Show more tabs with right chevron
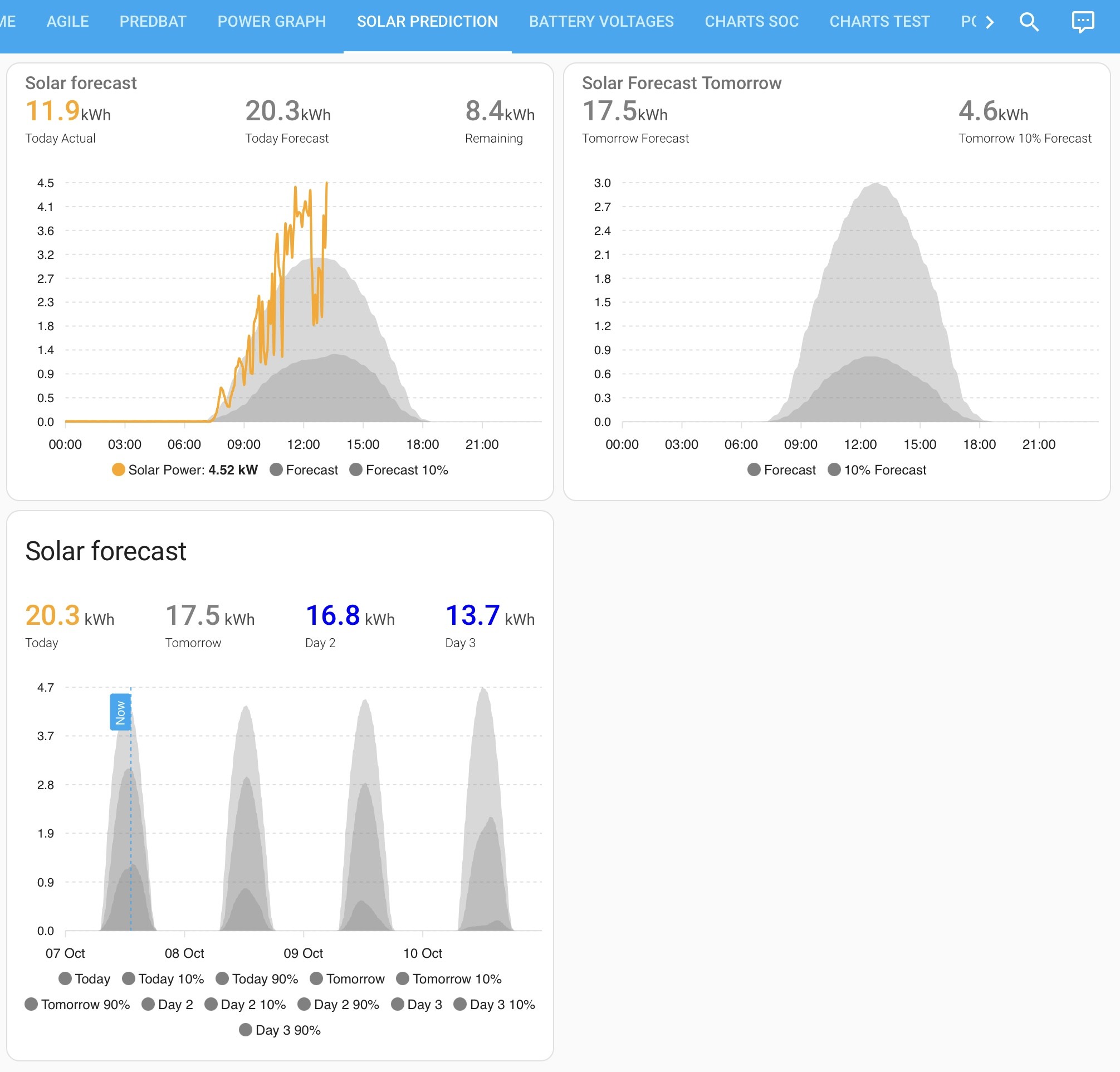 [x=990, y=22]
